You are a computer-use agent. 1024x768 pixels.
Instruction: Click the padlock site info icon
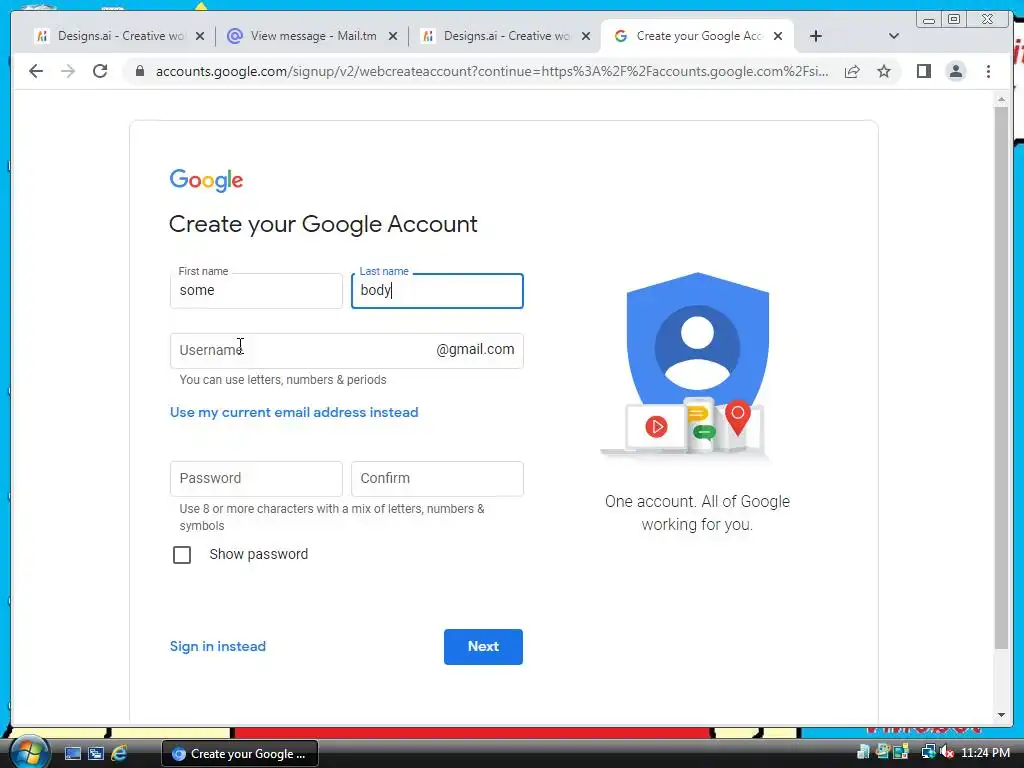coord(140,71)
